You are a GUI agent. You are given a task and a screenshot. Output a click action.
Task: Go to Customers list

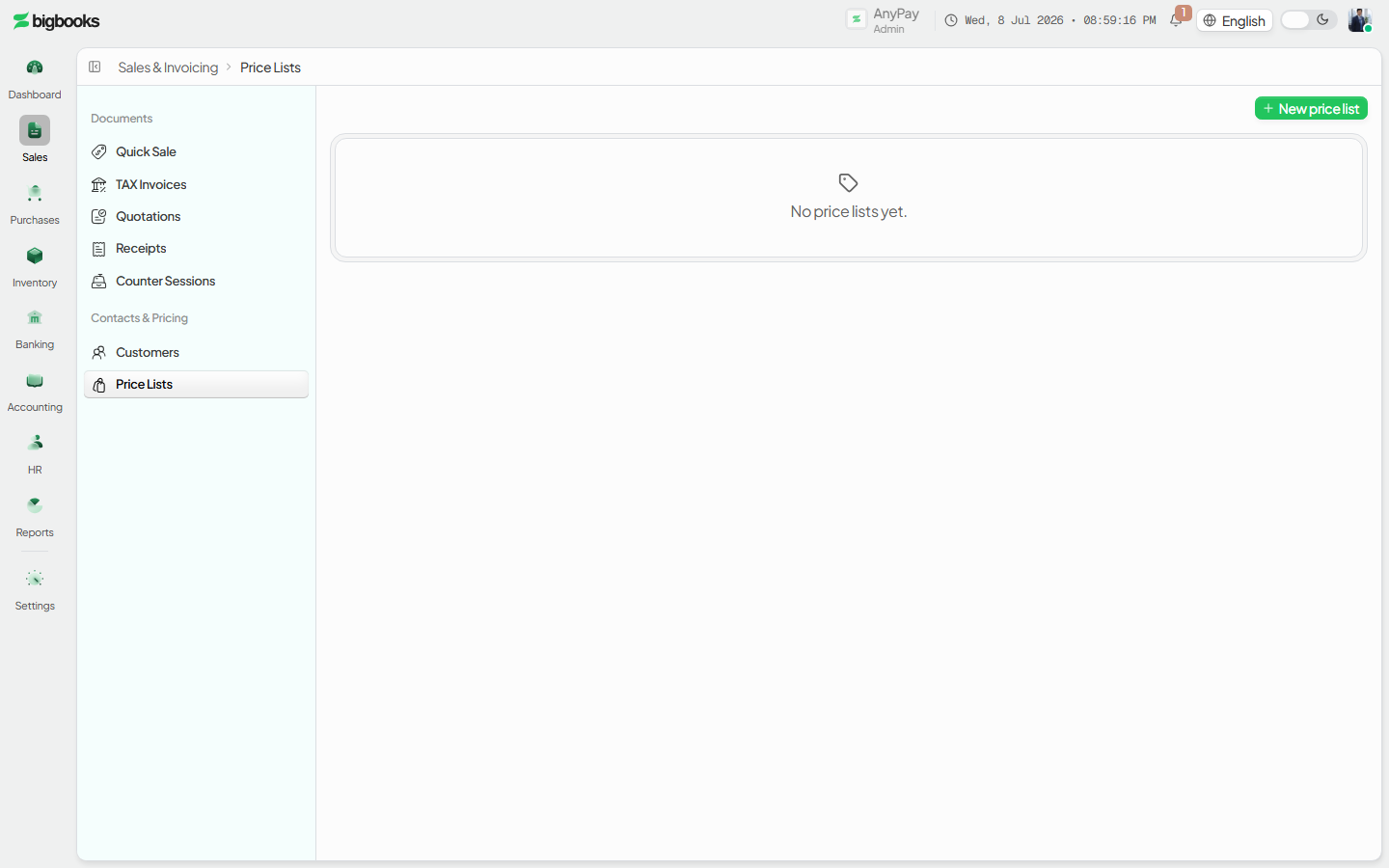click(x=197, y=352)
